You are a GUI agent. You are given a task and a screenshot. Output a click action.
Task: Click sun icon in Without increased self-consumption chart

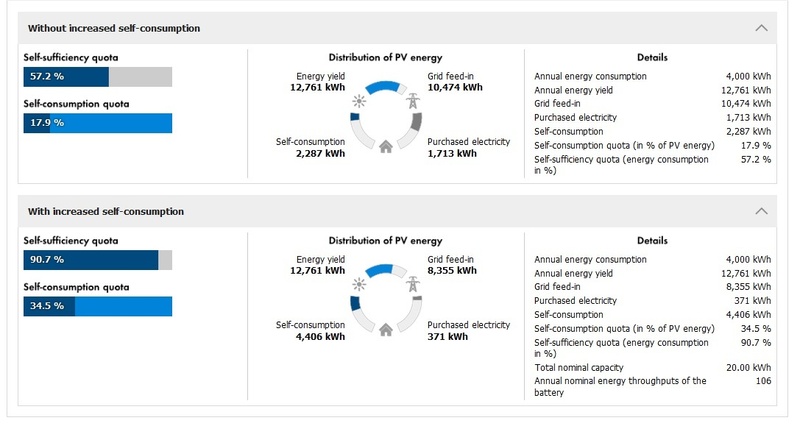359,99
